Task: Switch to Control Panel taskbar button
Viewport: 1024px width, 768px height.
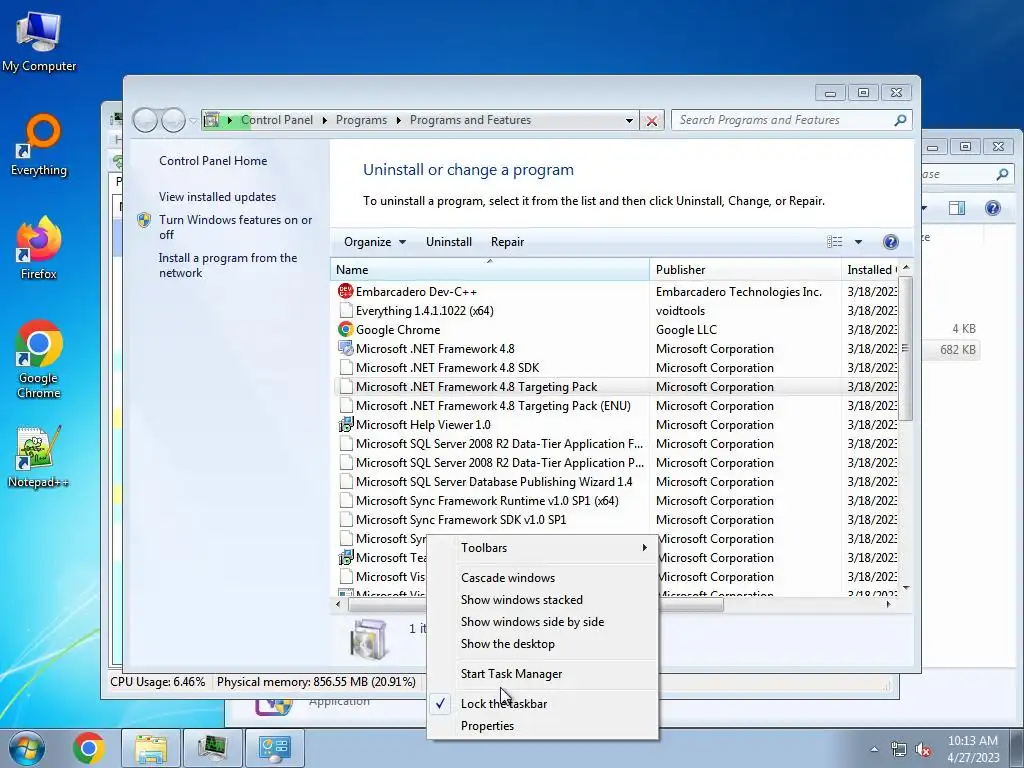Action: tap(274, 748)
